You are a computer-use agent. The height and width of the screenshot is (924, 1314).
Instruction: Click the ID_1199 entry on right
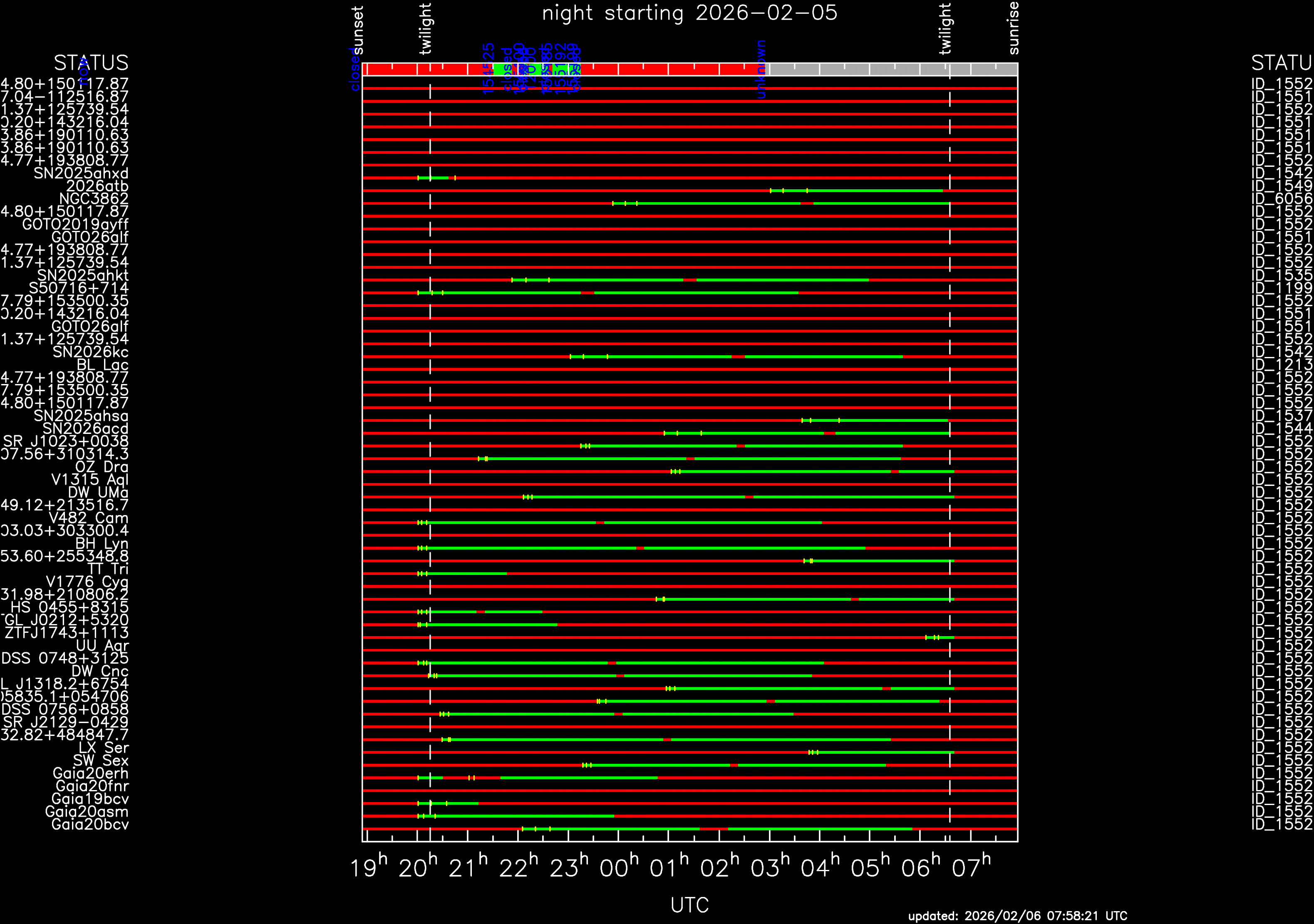[x=1282, y=288]
